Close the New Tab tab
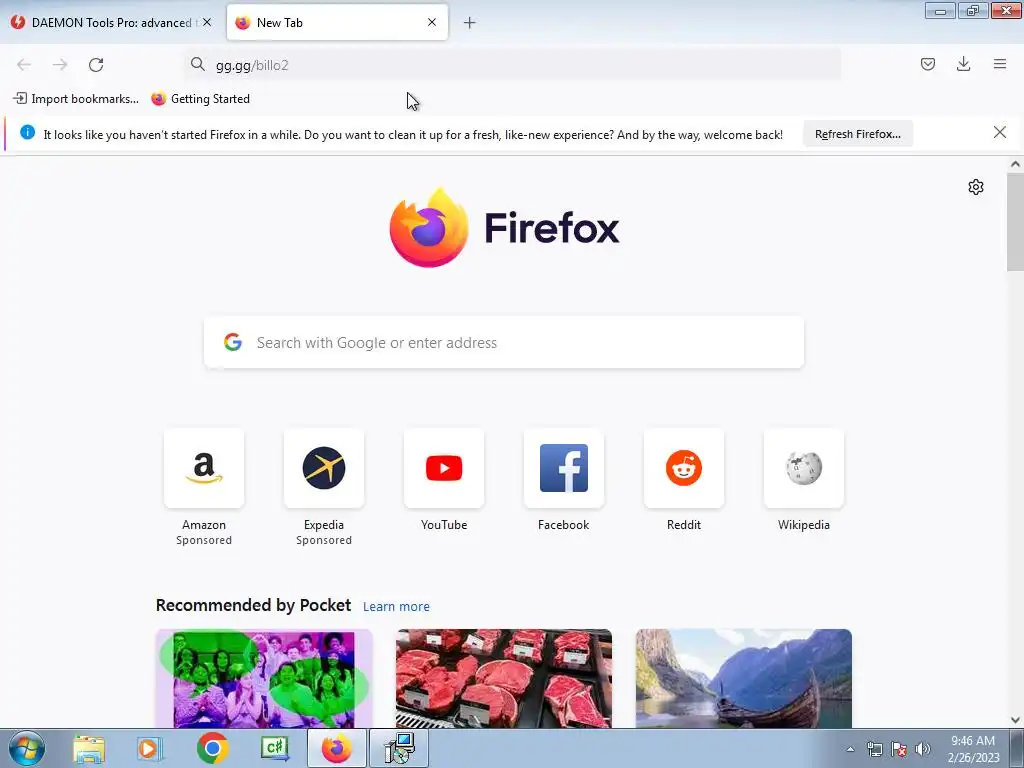1024x768 pixels. point(432,22)
